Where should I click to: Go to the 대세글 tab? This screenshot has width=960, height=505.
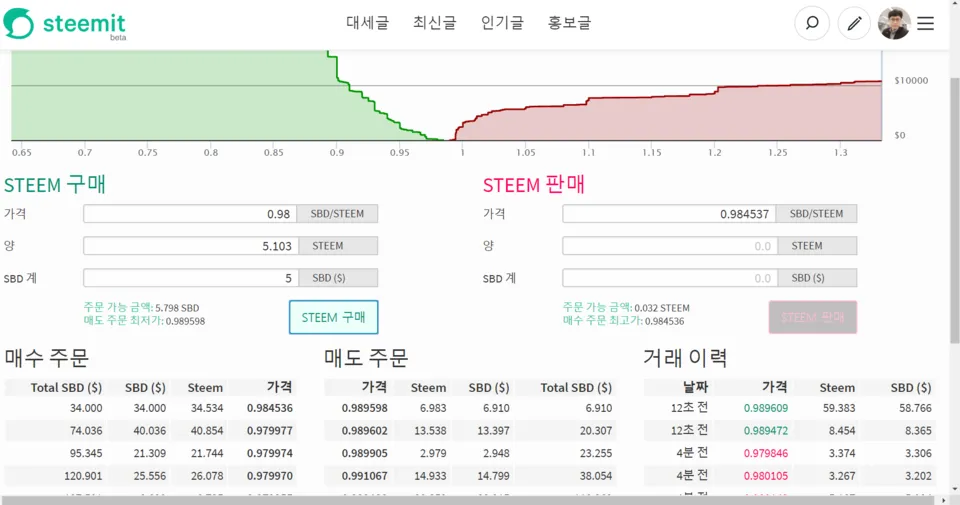(x=367, y=23)
